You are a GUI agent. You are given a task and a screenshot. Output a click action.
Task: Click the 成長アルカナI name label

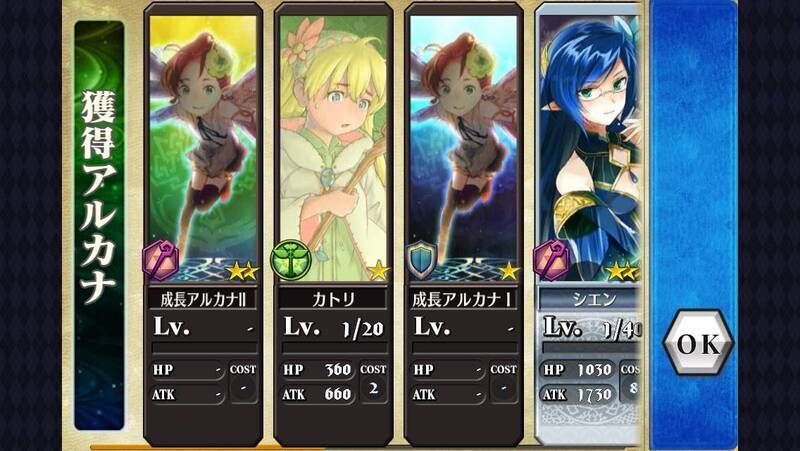[464, 299]
